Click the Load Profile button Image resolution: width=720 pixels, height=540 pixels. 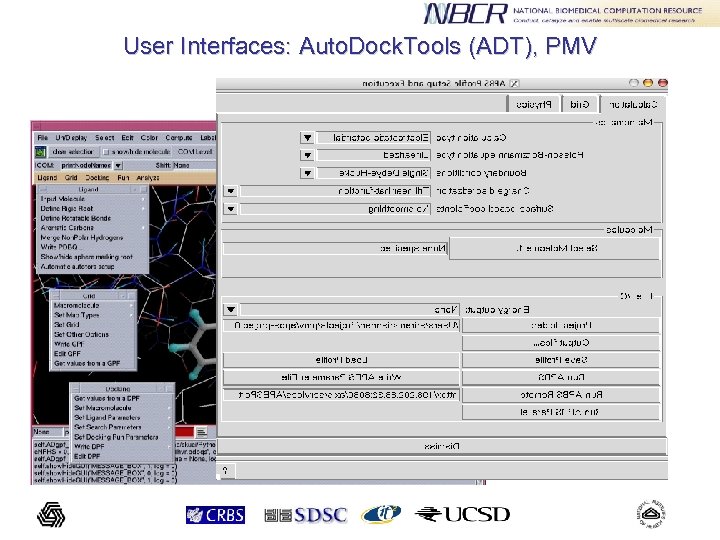coord(341,360)
